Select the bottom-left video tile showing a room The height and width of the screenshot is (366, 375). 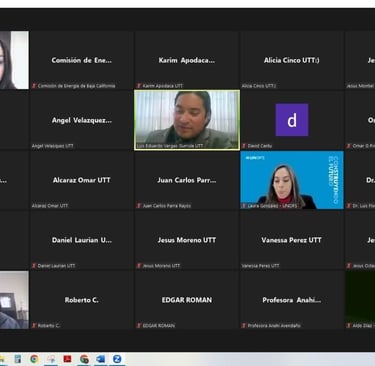click(14, 300)
